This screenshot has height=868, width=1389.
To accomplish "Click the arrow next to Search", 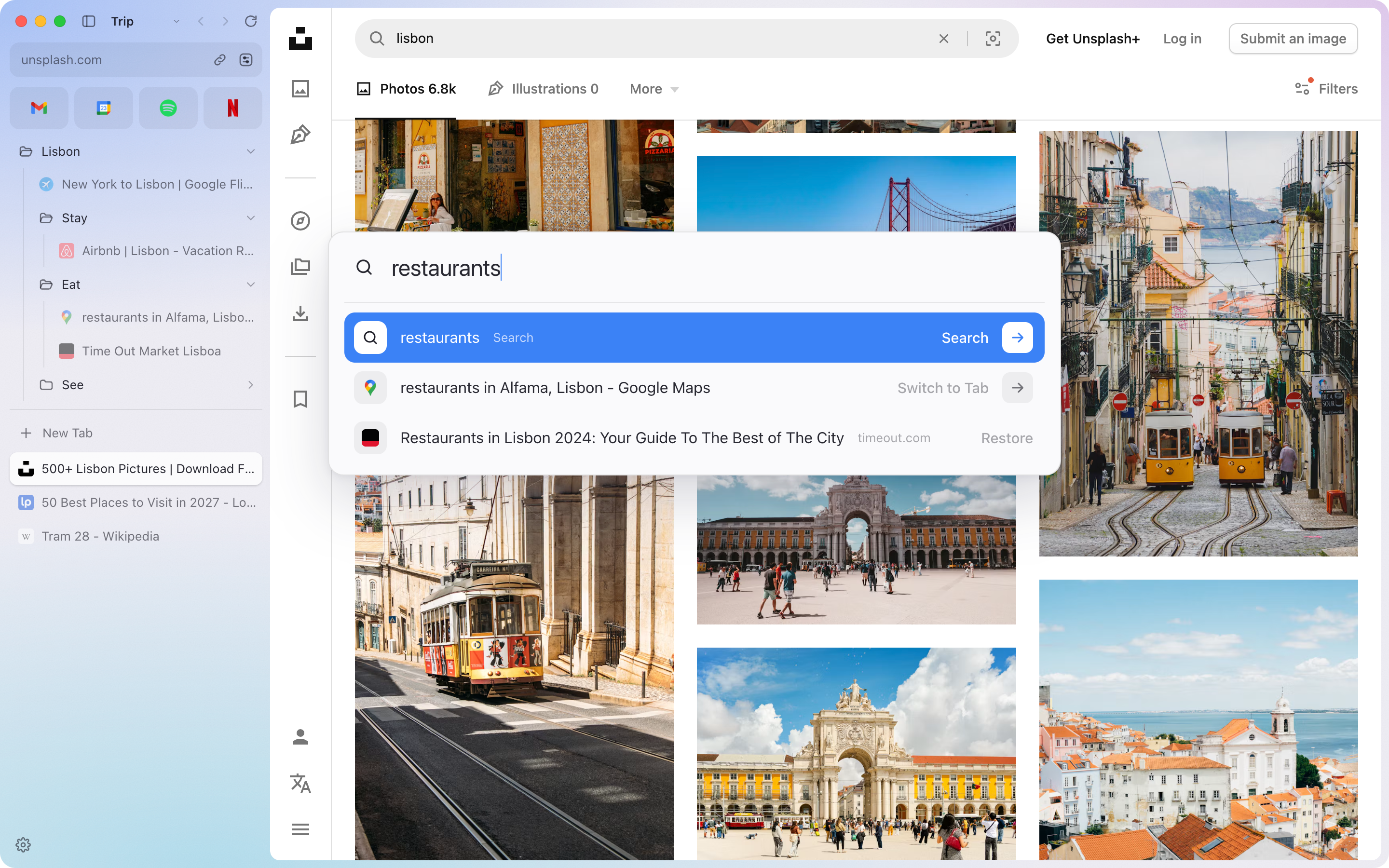I will (1017, 338).
